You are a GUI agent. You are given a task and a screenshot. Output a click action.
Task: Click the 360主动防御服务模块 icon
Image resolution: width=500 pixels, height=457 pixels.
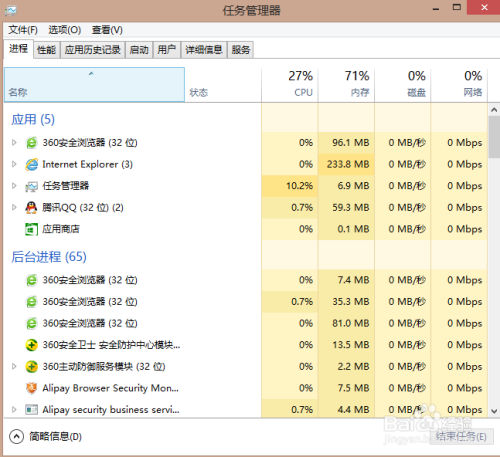coord(32,367)
